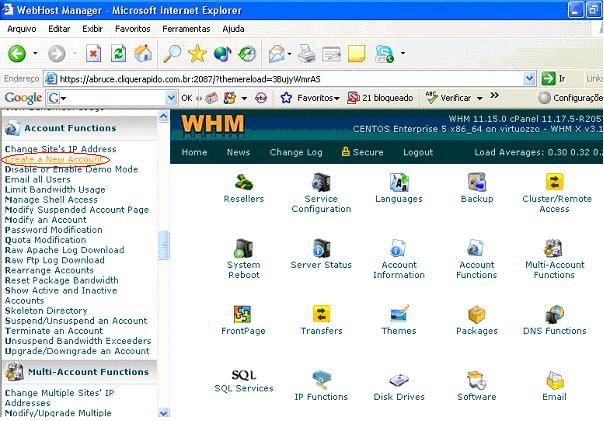Open the Resellers icon in WHM
604x421 pixels.
click(244, 183)
